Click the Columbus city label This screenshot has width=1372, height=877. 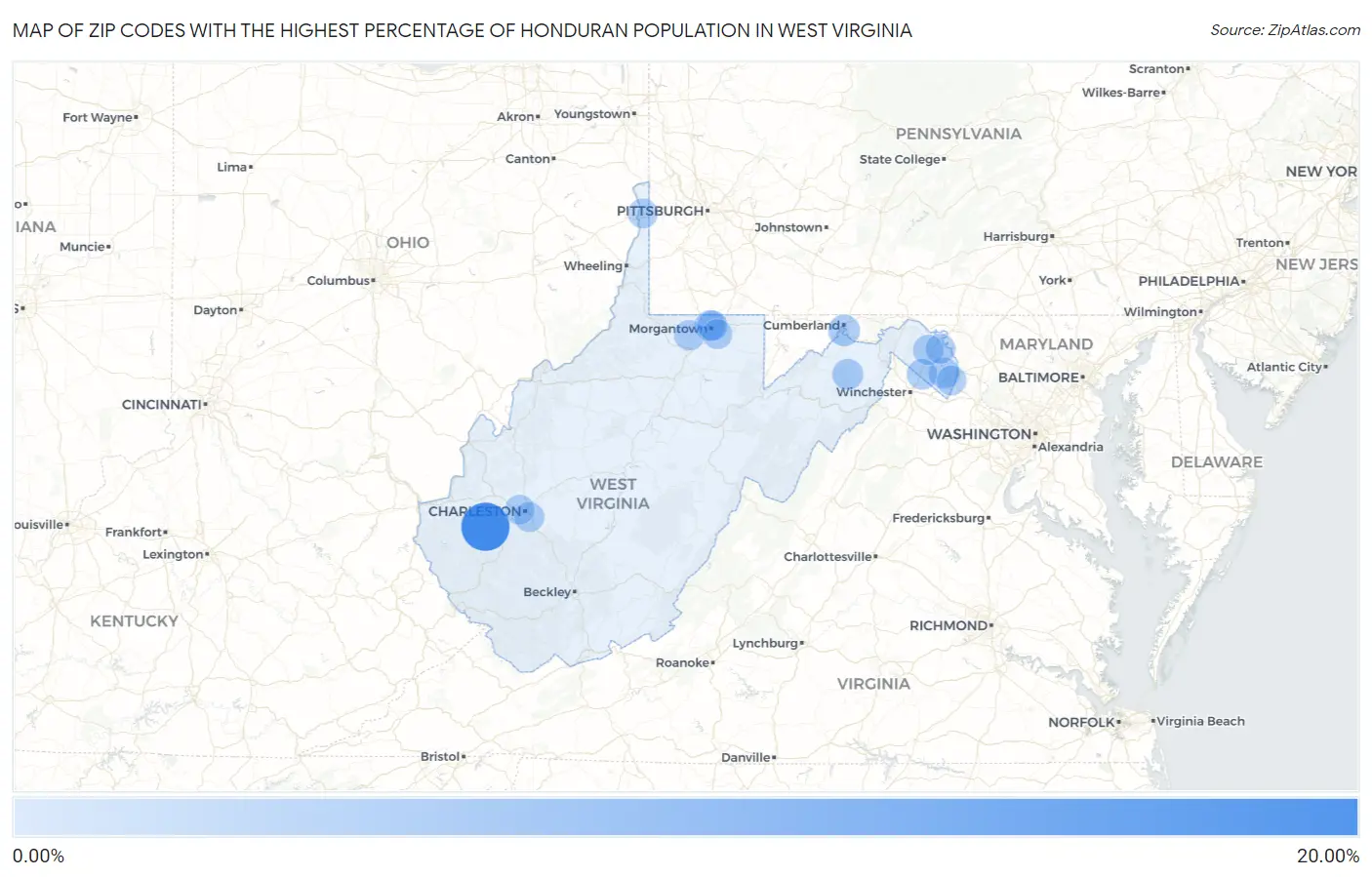pos(339,281)
